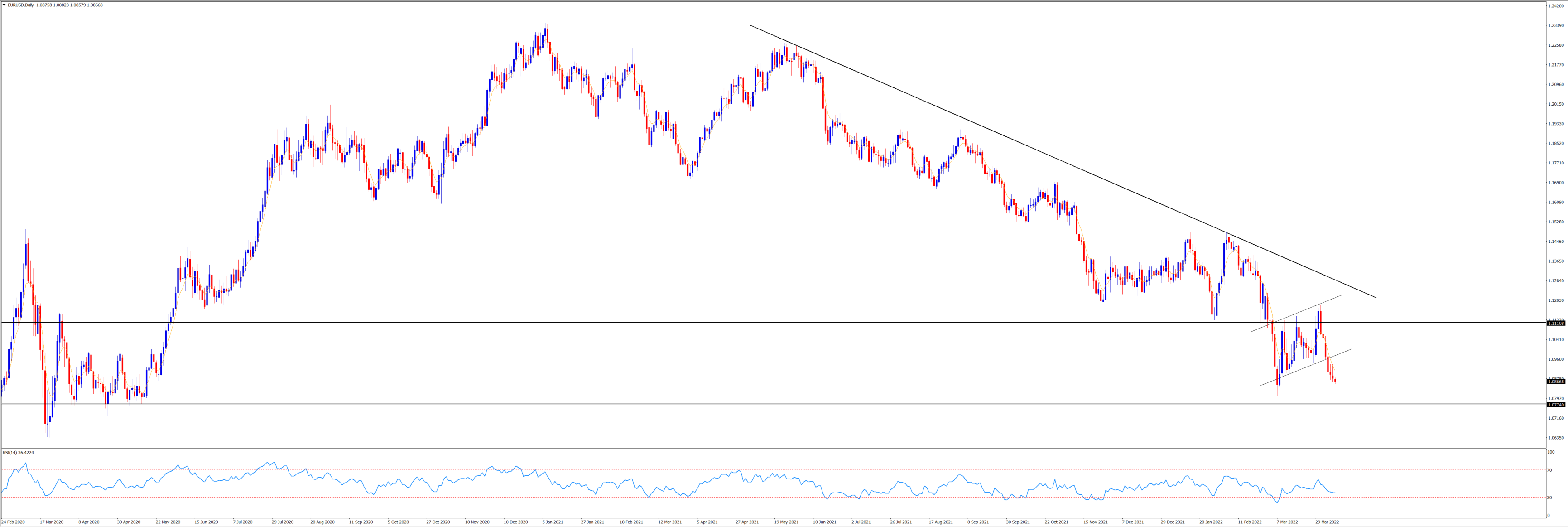Image resolution: width=1568 pixels, height=527 pixels.
Task: Click the 27 Oct 2020 date label
Action: [x=438, y=522]
